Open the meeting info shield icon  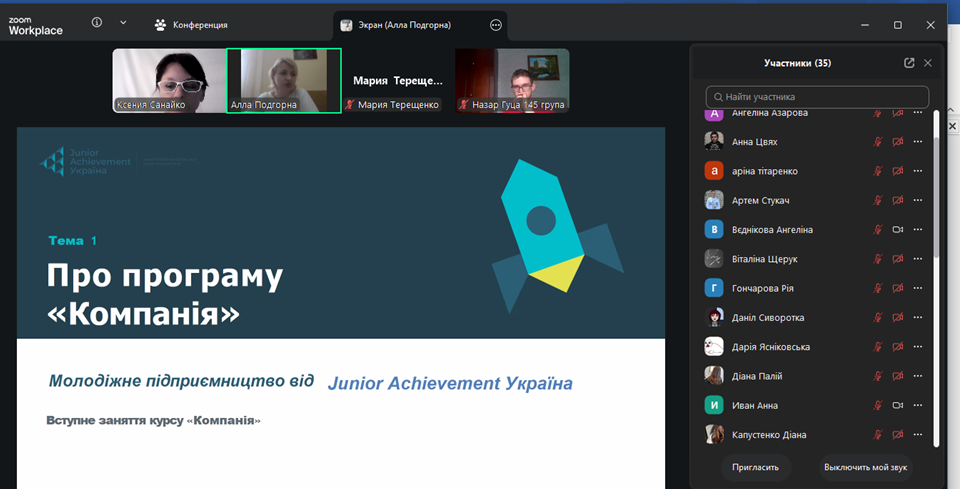coord(97,23)
